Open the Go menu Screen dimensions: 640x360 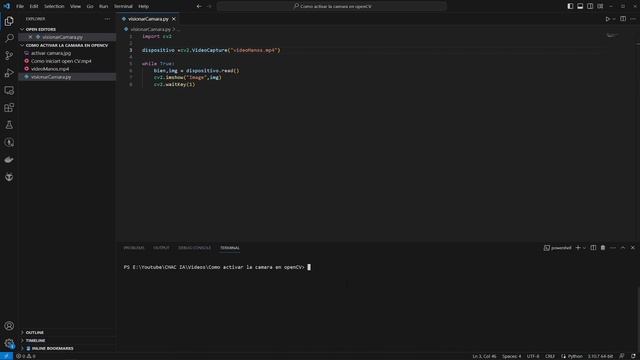point(90,6)
